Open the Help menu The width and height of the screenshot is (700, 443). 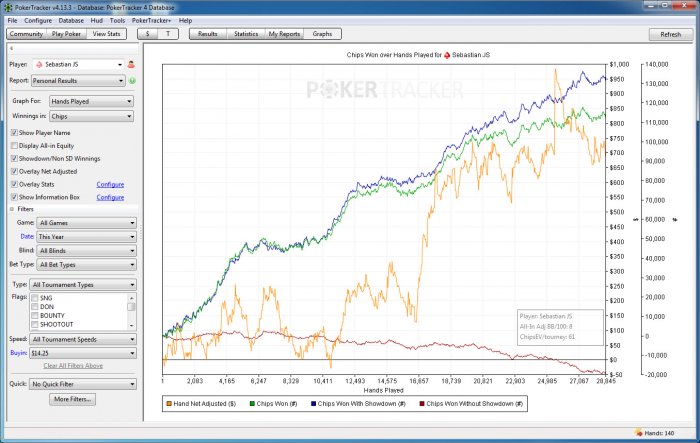tap(185, 21)
